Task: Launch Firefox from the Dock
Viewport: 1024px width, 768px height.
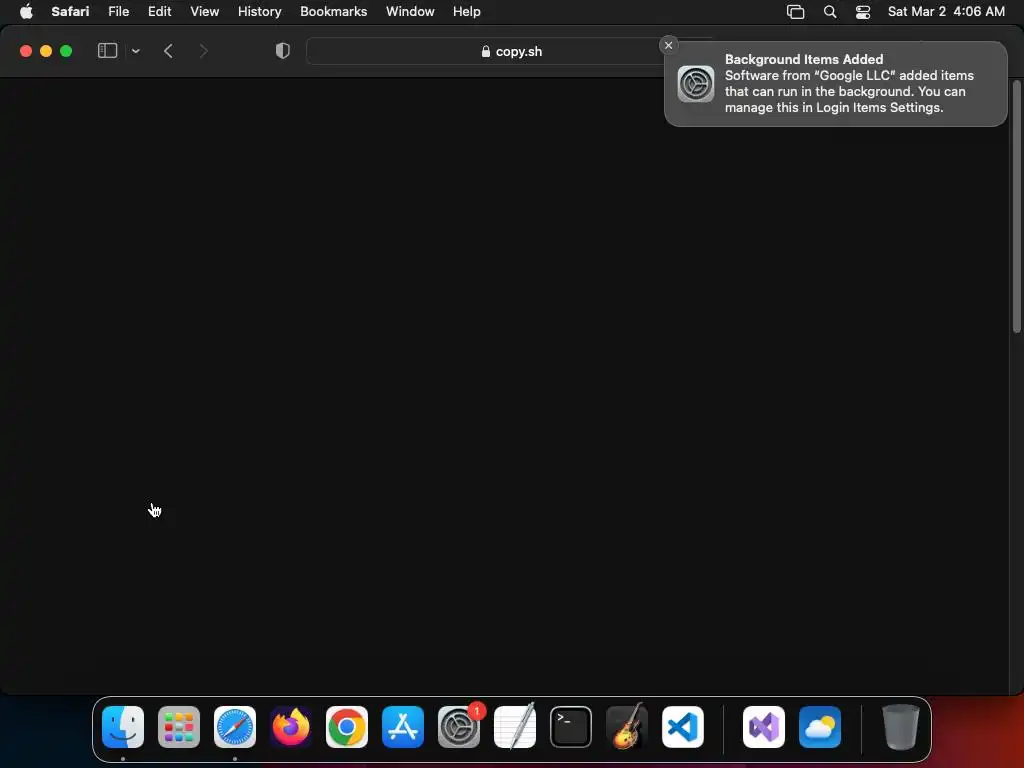Action: 291,727
